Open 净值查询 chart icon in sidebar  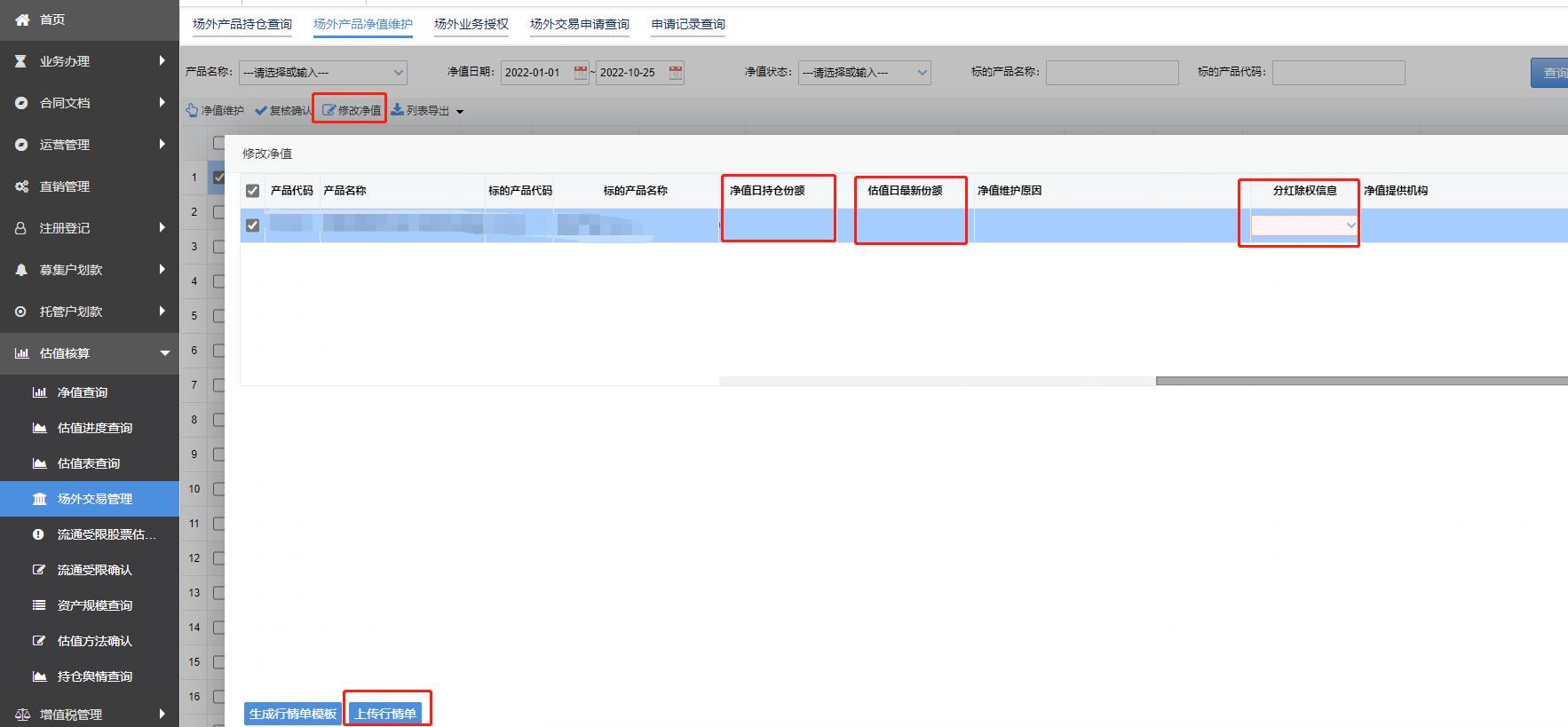point(39,392)
